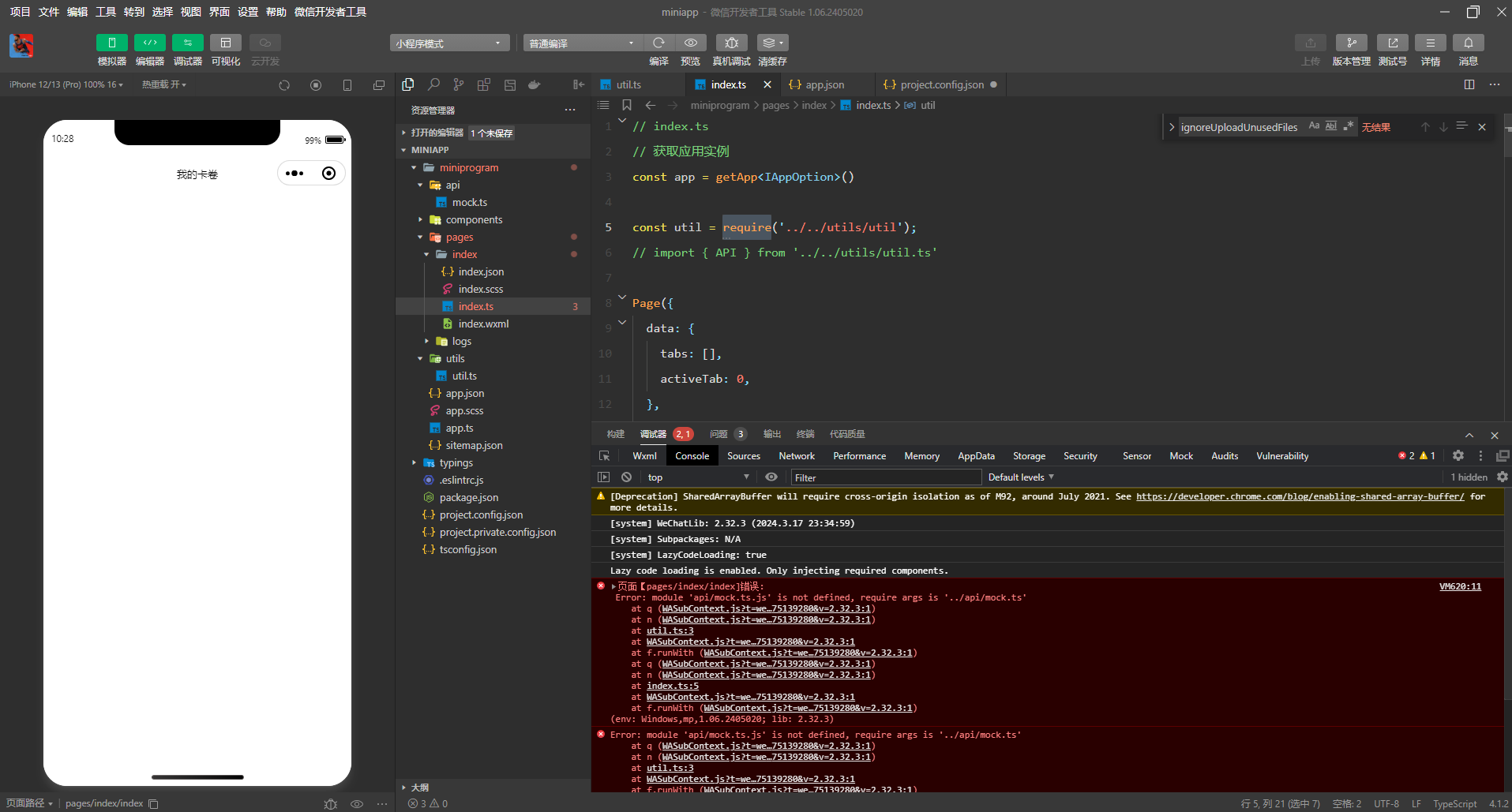The width and height of the screenshot is (1512, 812).
Task: Open the iPhone device selector dropdown
Action: point(66,84)
